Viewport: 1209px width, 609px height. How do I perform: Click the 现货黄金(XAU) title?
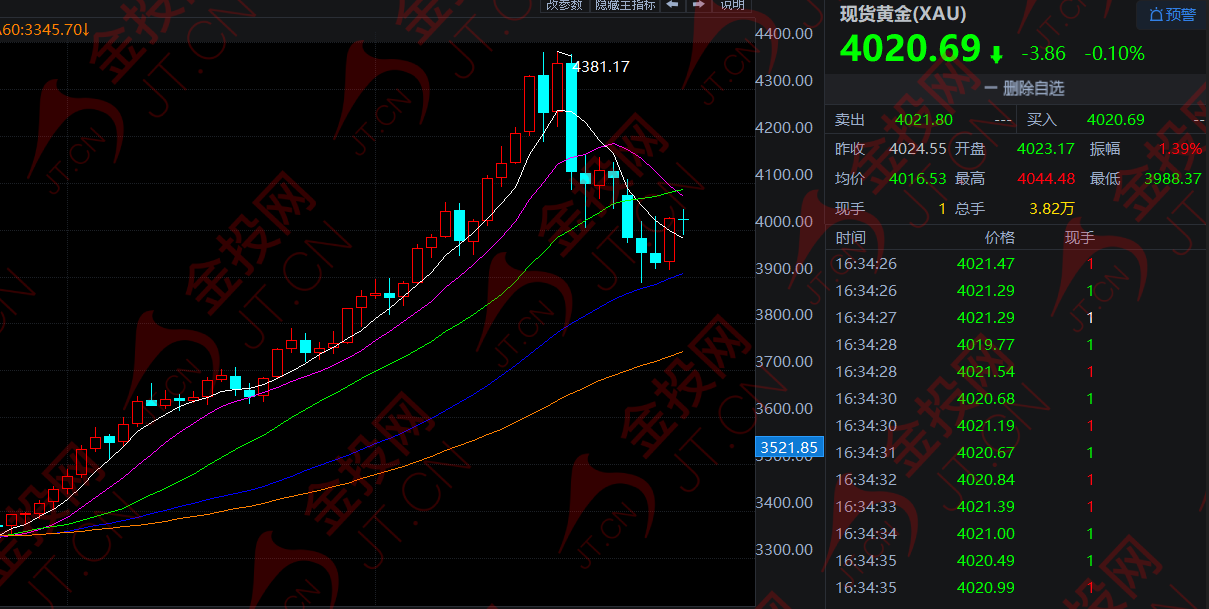point(902,14)
